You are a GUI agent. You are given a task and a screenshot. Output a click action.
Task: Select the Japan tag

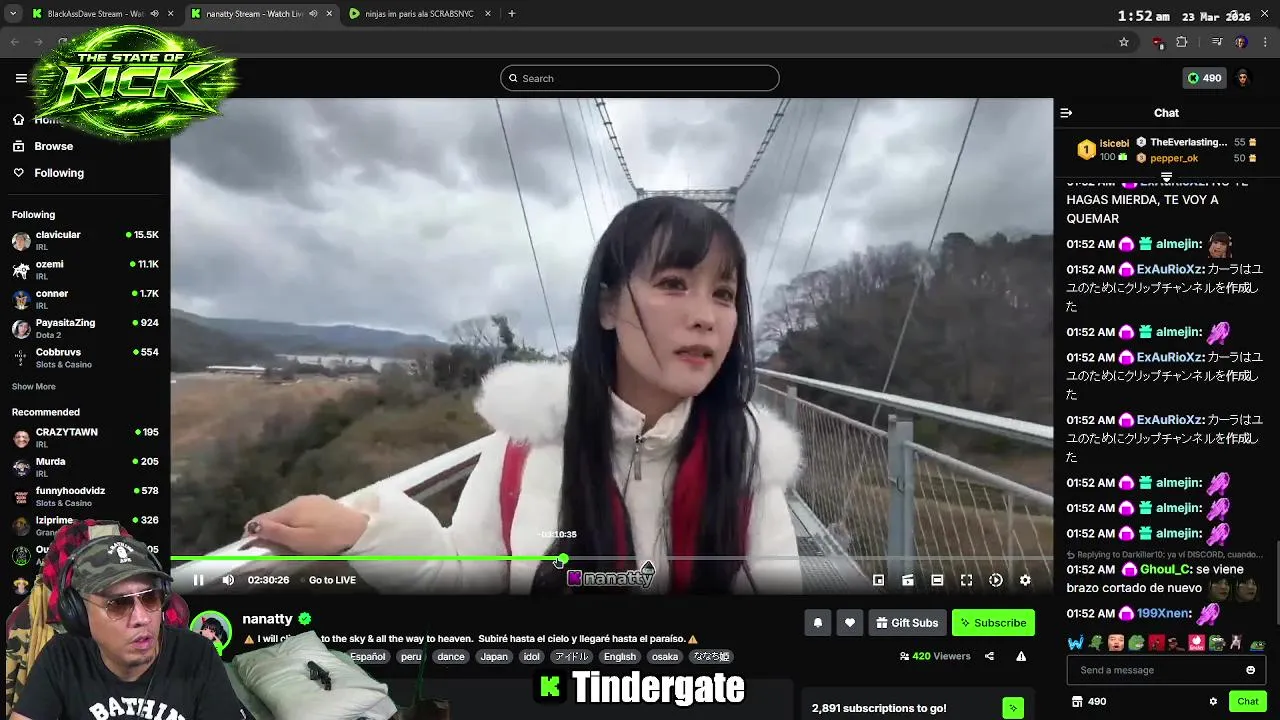click(494, 657)
